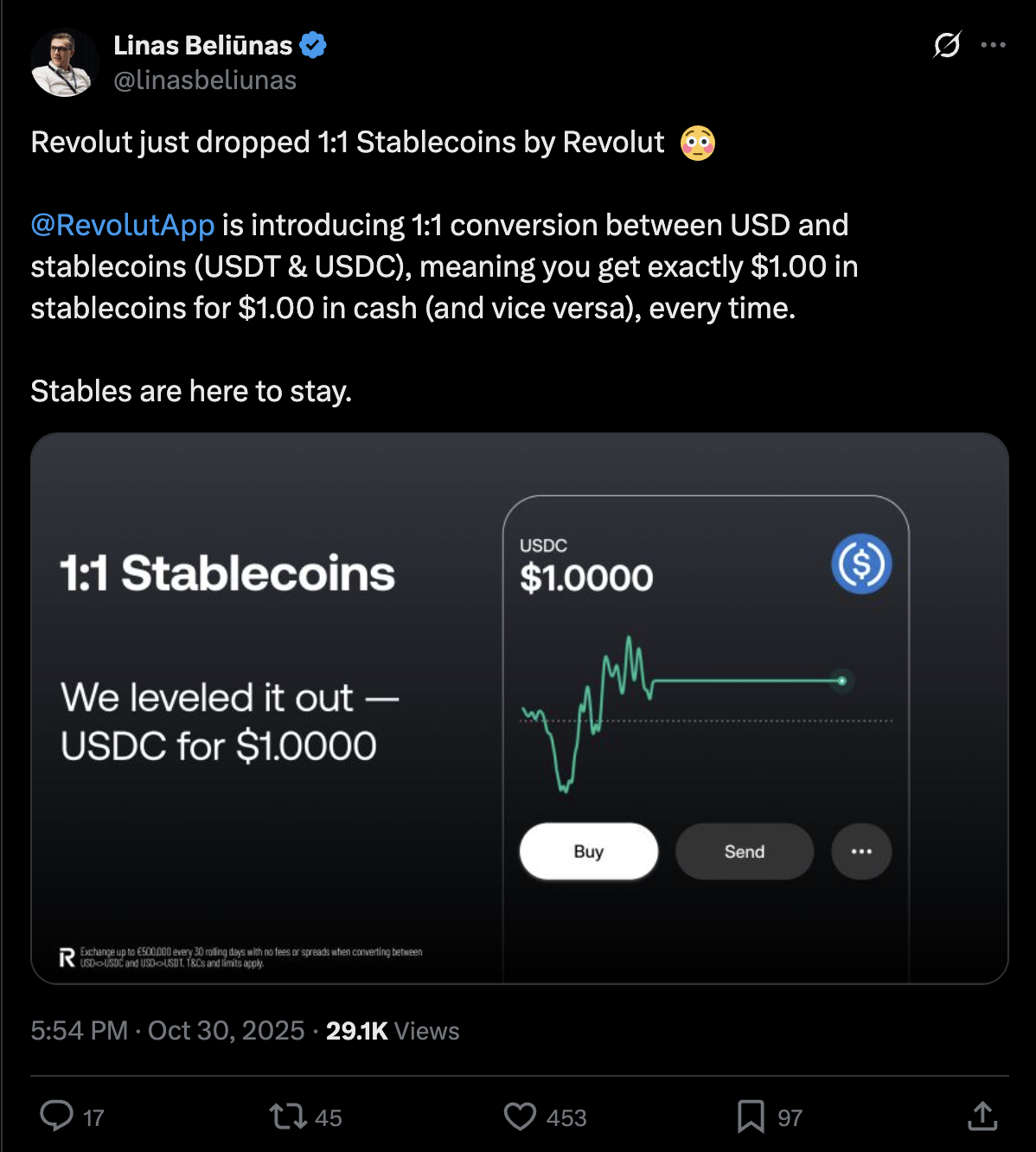1036x1152 pixels.
Task: Click the Buy button in the mockup
Action: [x=588, y=851]
